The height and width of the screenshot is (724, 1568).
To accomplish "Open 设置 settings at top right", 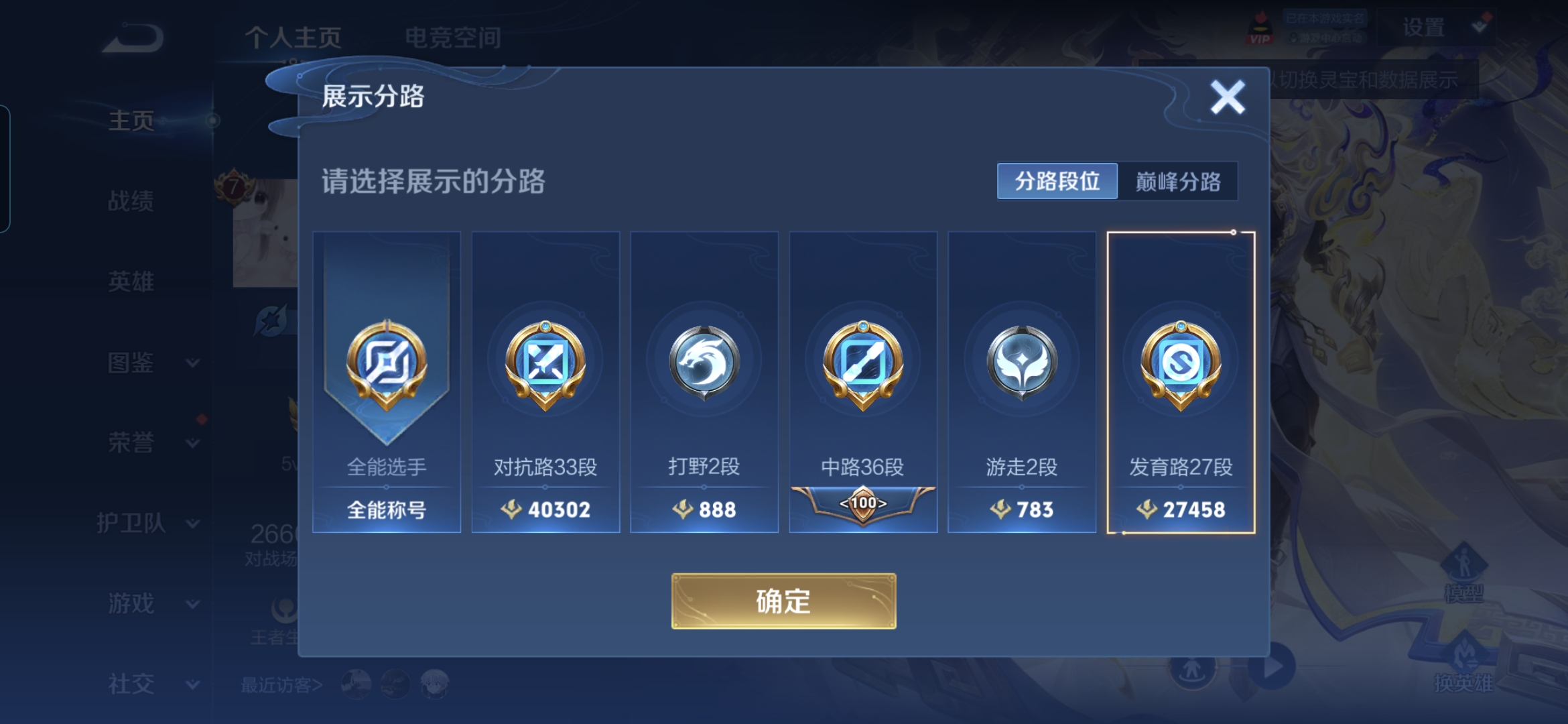I will pyautogui.click(x=1424, y=27).
